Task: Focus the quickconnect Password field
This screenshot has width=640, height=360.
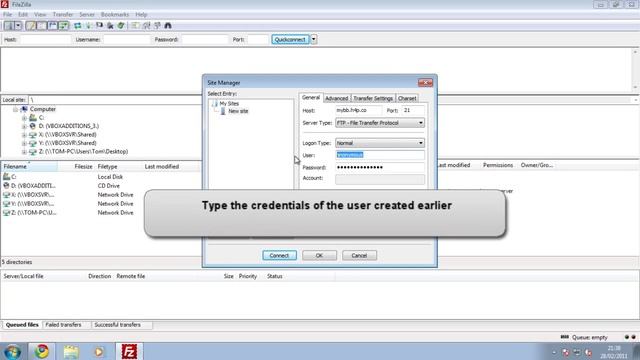Action: [205, 40]
